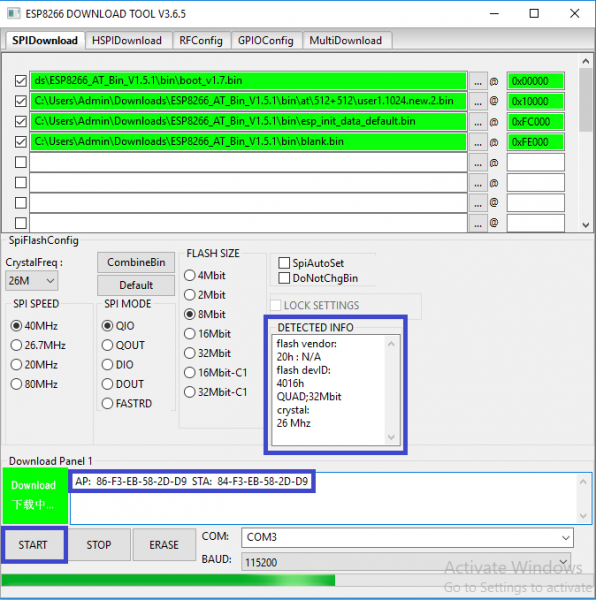Click the STOP button
The height and width of the screenshot is (600, 596).
99,545
